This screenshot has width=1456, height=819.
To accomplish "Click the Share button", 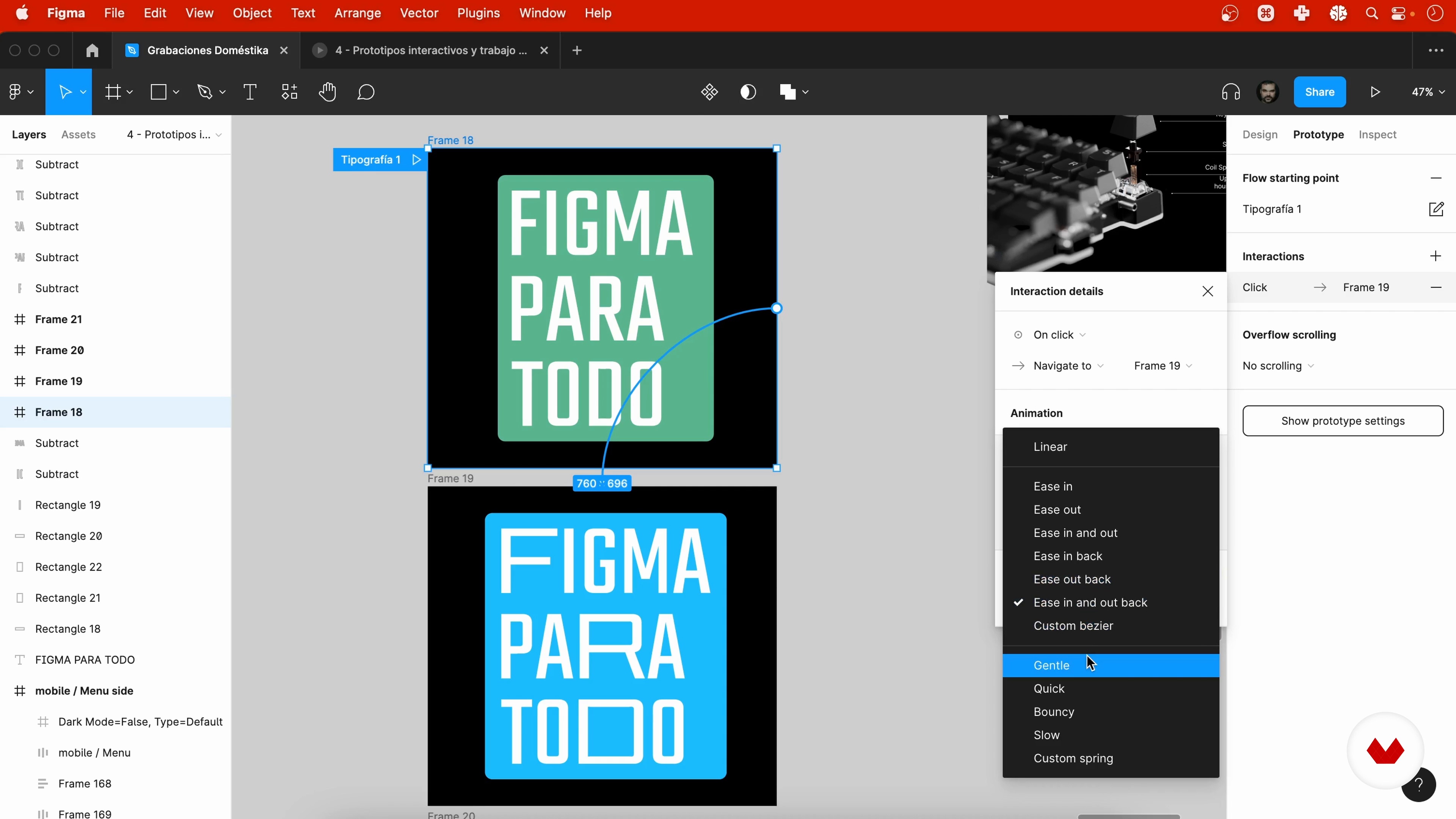I will click(x=1320, y=91).
